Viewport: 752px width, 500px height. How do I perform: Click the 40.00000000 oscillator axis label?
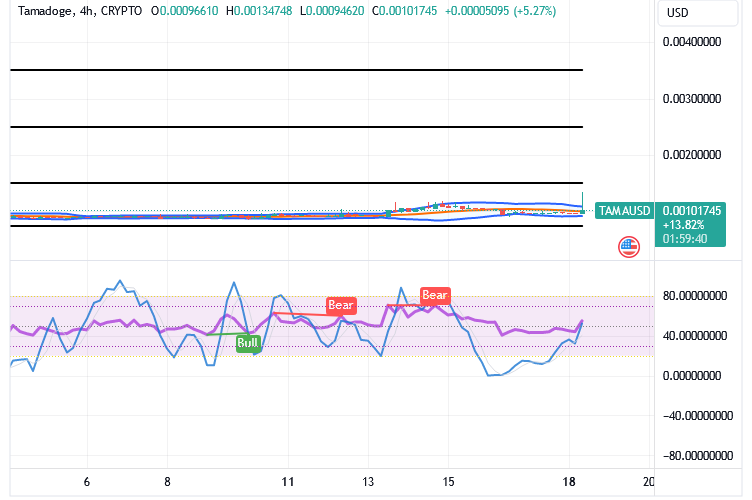tap(695, 336)
